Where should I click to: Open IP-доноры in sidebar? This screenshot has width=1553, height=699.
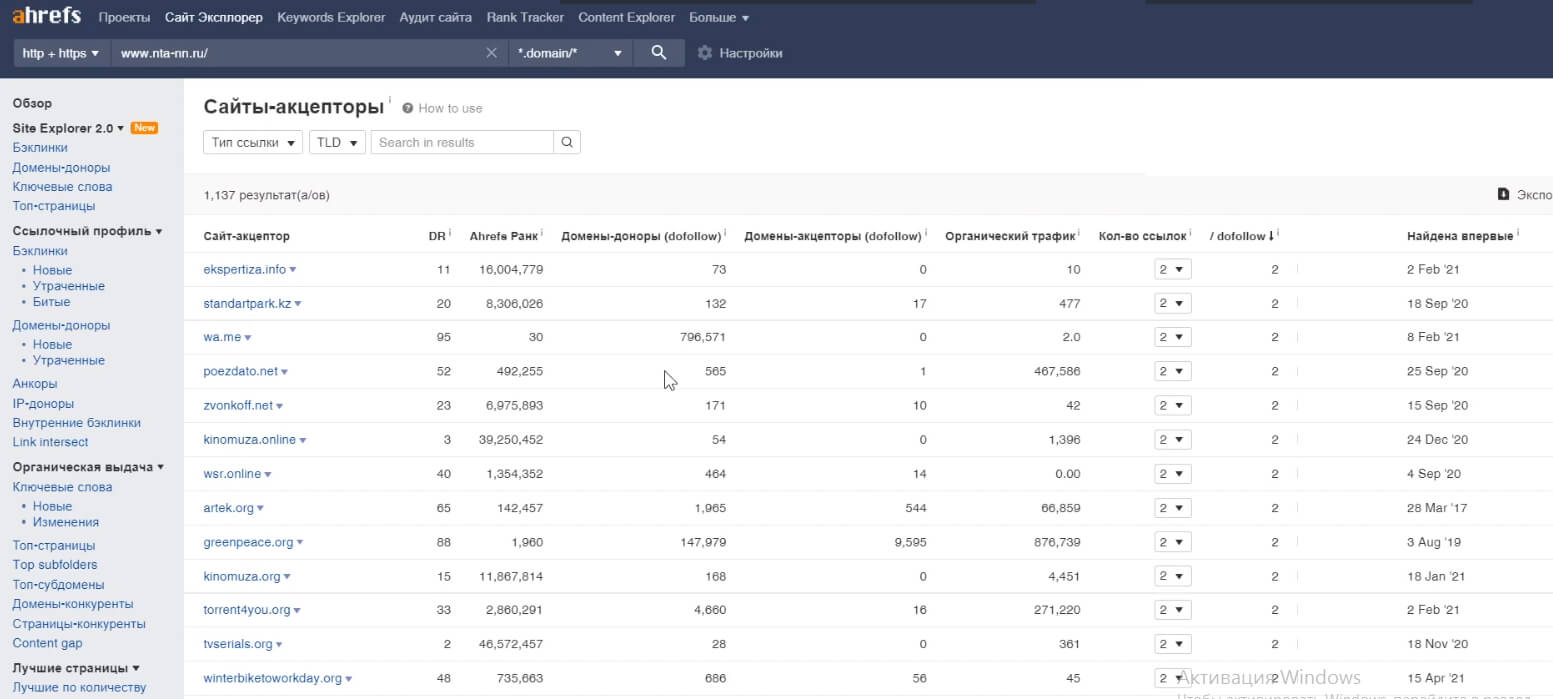pos(43,404)
